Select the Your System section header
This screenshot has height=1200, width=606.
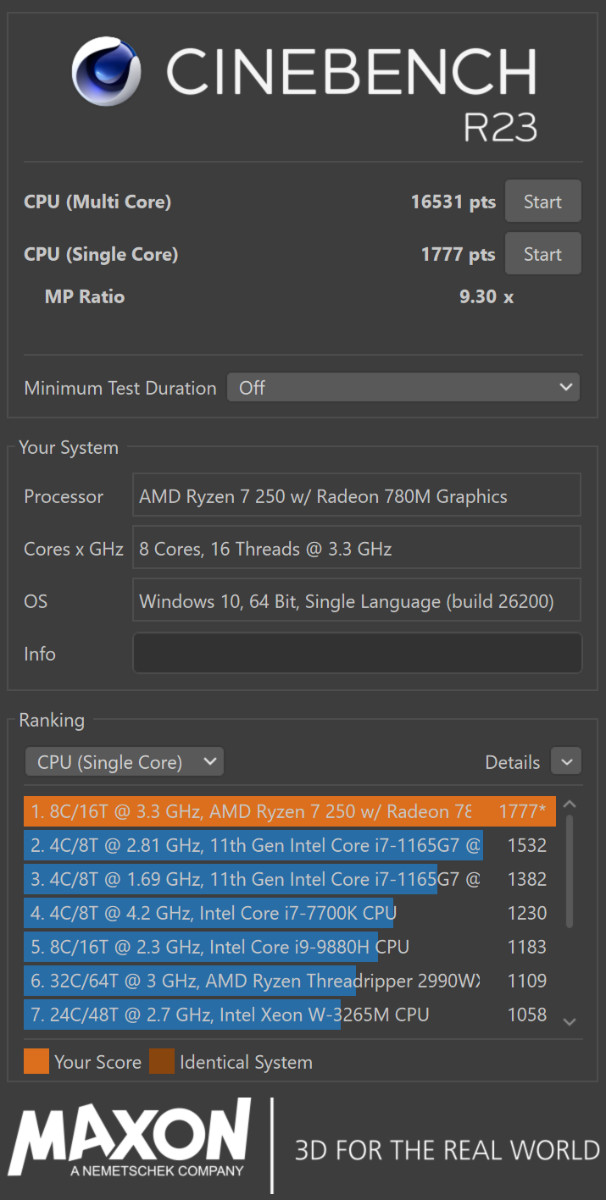pos(68,447)
